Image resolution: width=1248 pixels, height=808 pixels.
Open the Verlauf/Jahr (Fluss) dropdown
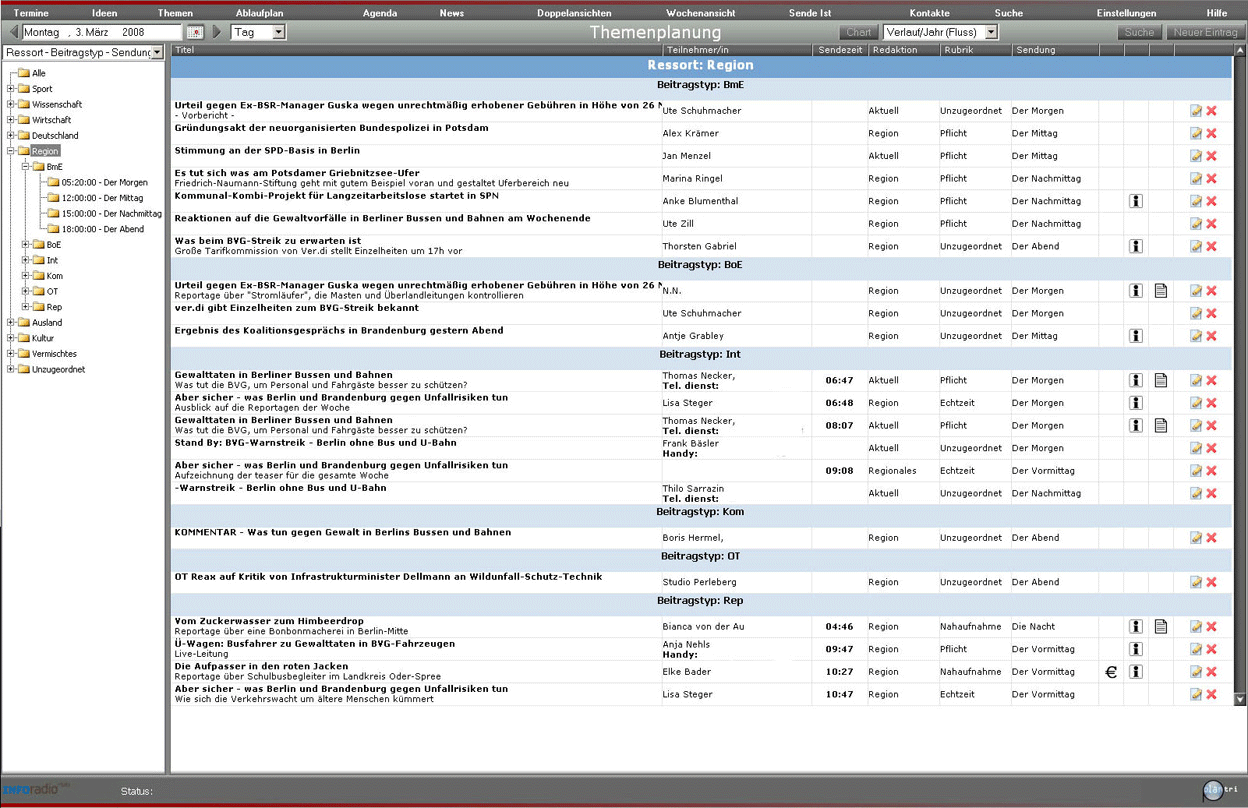[990, 32]
